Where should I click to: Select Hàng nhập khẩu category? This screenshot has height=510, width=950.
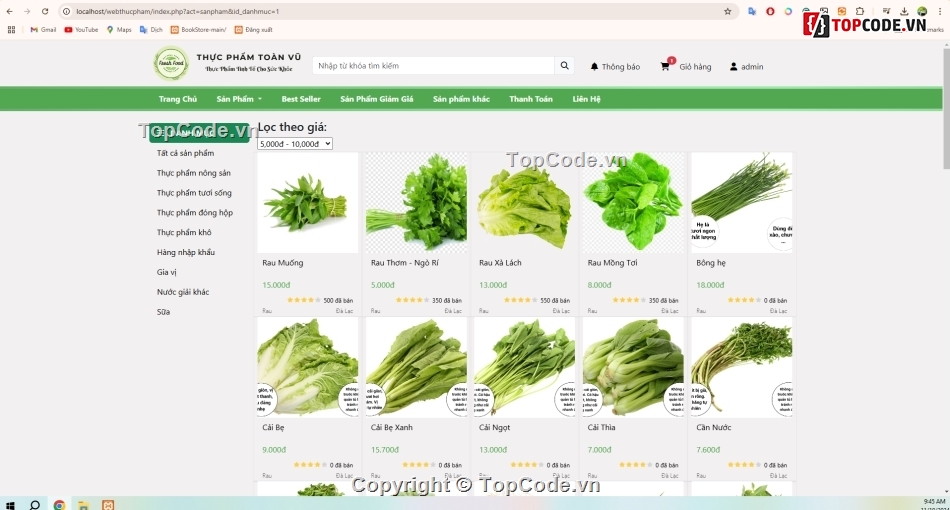click(185, 252)
